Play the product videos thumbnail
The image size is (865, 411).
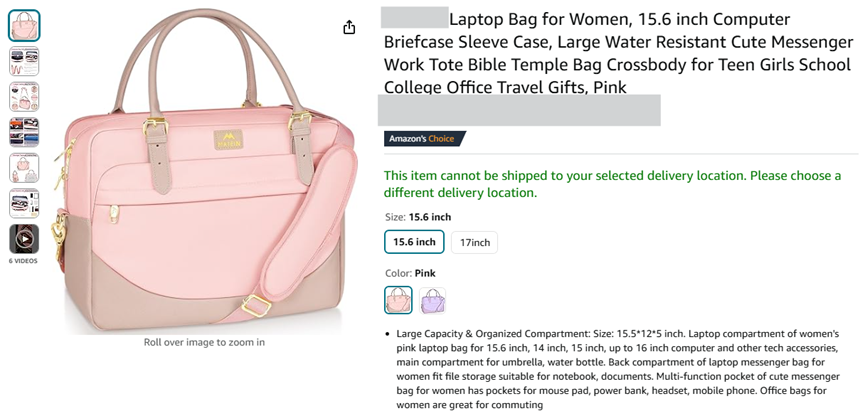point(24,238)
